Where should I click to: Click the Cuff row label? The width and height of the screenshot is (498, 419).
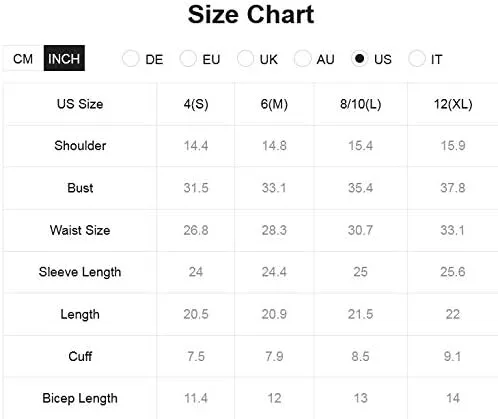click(x=80, y=356)
